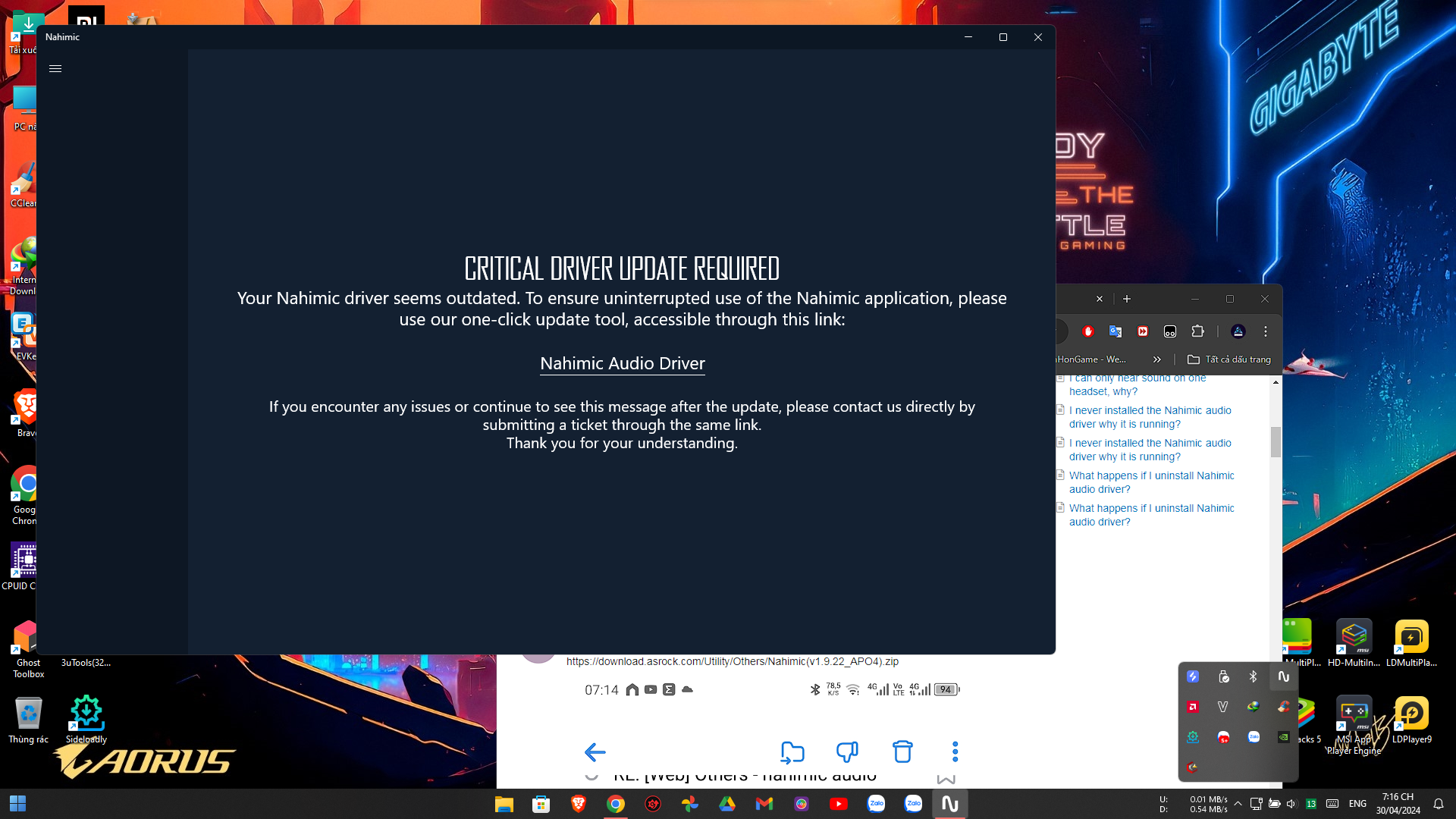Click the browser page vertical scrollbar thumb
Viewport: 1456px width, 819px height.
pyautogui.click(x=1276, y=441)
